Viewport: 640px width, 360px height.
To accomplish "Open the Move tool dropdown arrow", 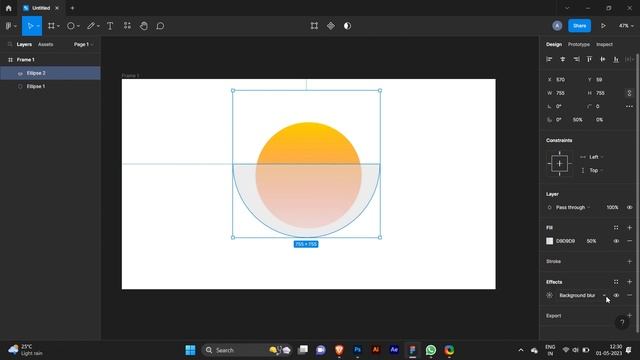I will pos(38,26).
